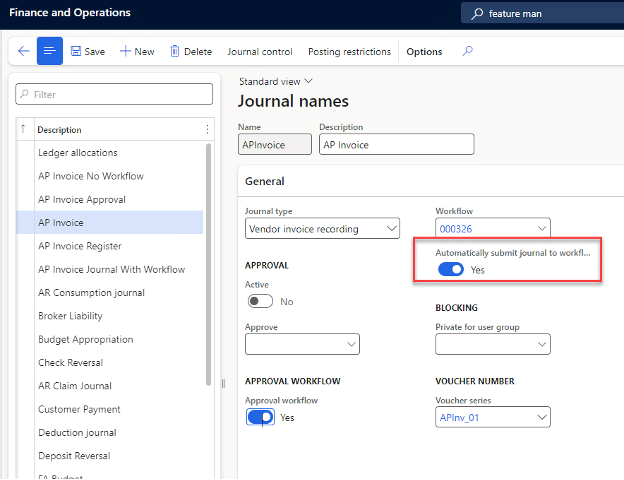Select AR Consumption journal row
This screenshot has width=624, height=480.
point(109,293)
